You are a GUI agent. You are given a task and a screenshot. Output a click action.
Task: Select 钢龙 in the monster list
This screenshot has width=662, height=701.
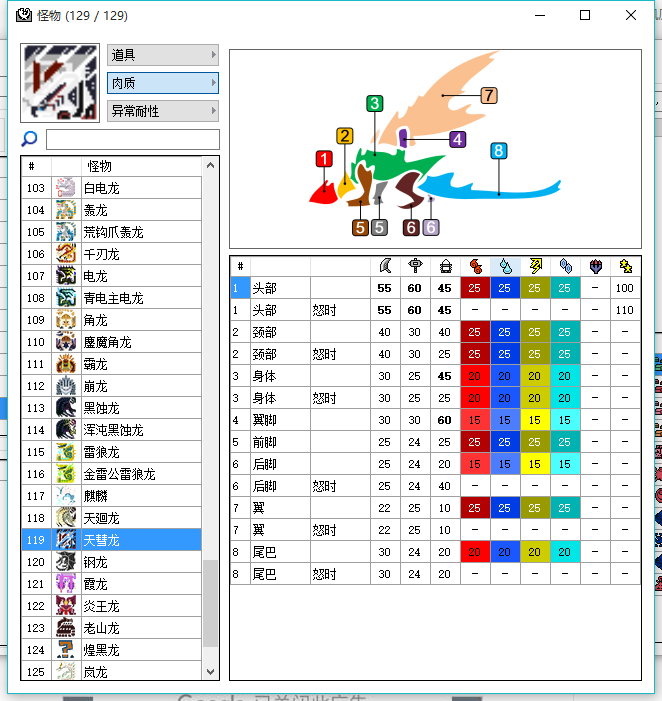(111, 562)
